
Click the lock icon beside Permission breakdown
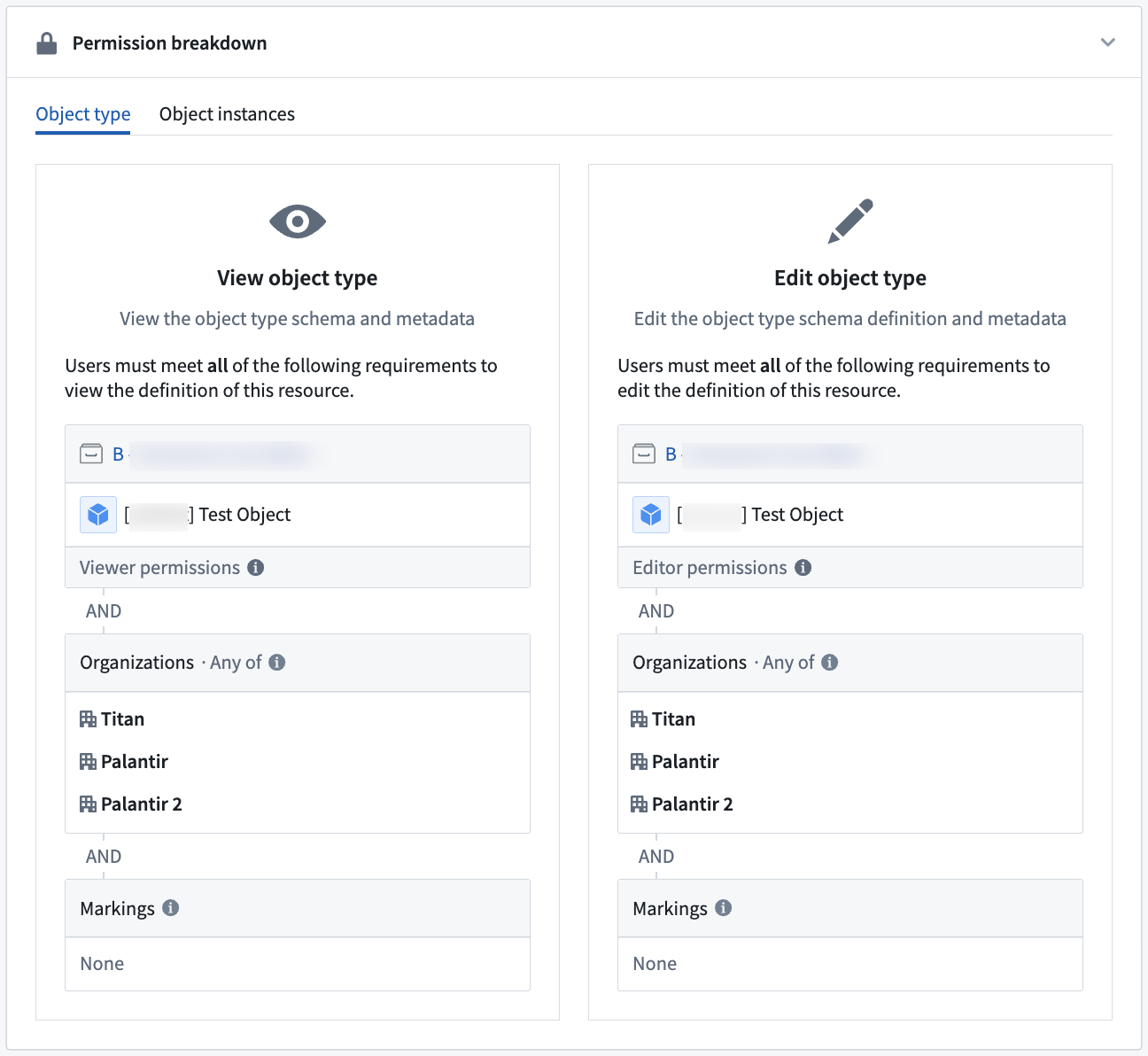coord(47,43)
